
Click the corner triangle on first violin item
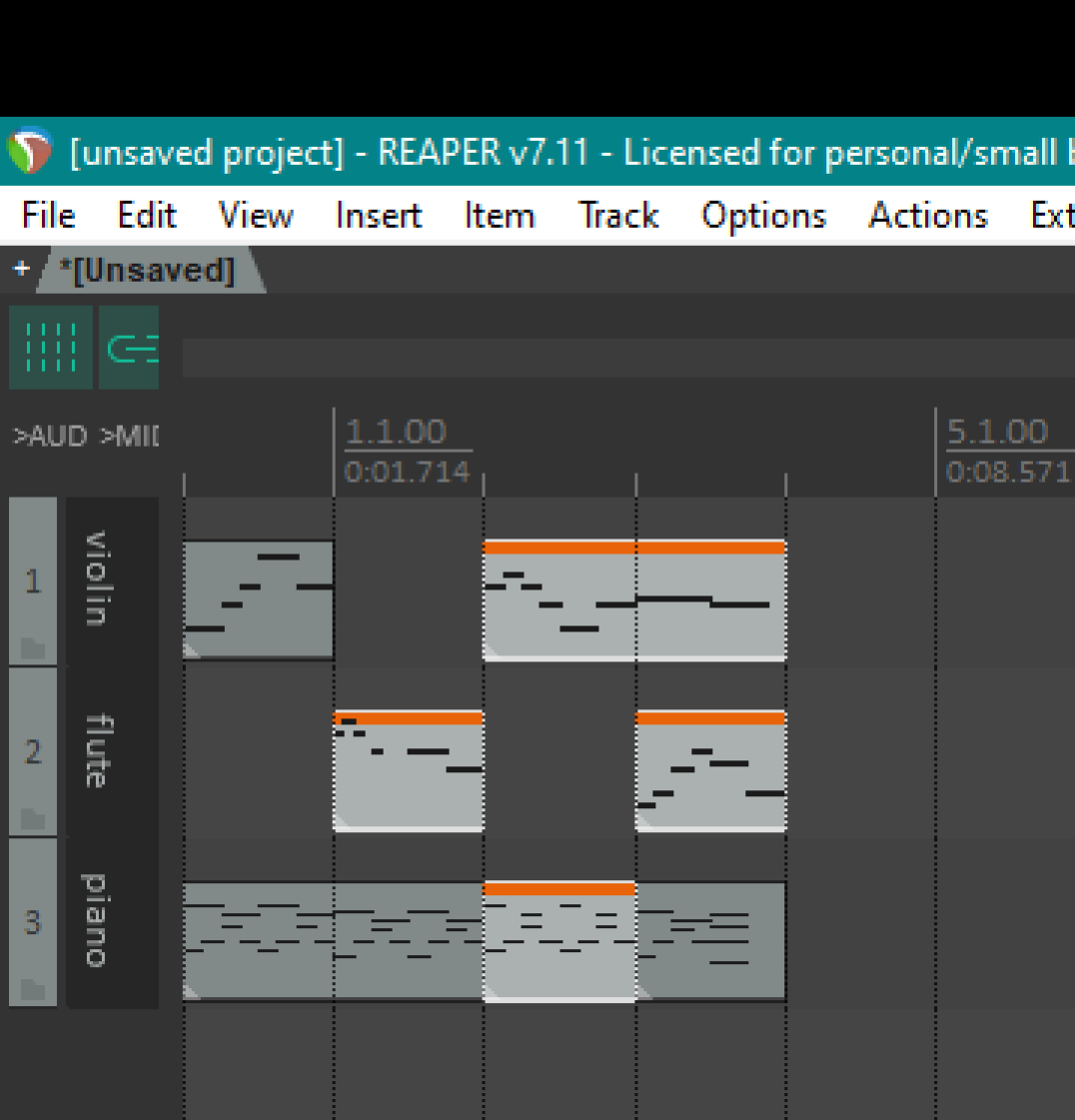click(192, 650)
